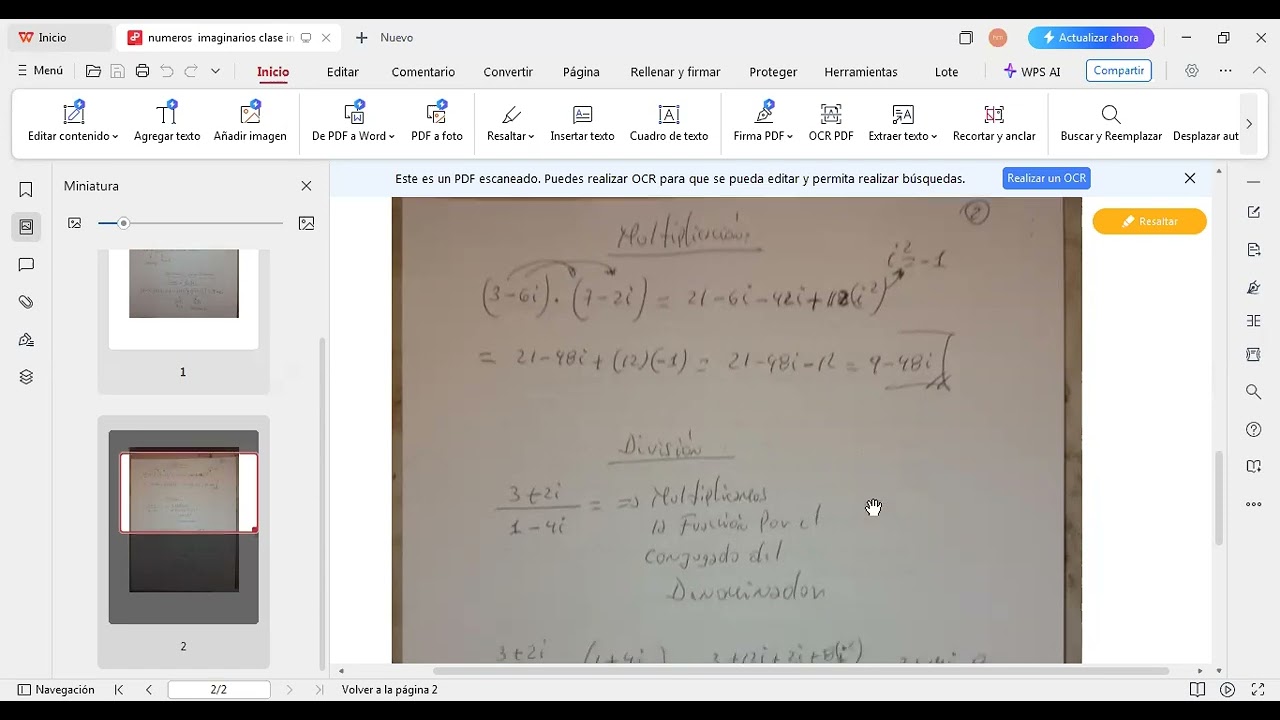The image size is (1280, 720).
Task: Open De PDF a Word dropdown
Action: tap(353, 123)
